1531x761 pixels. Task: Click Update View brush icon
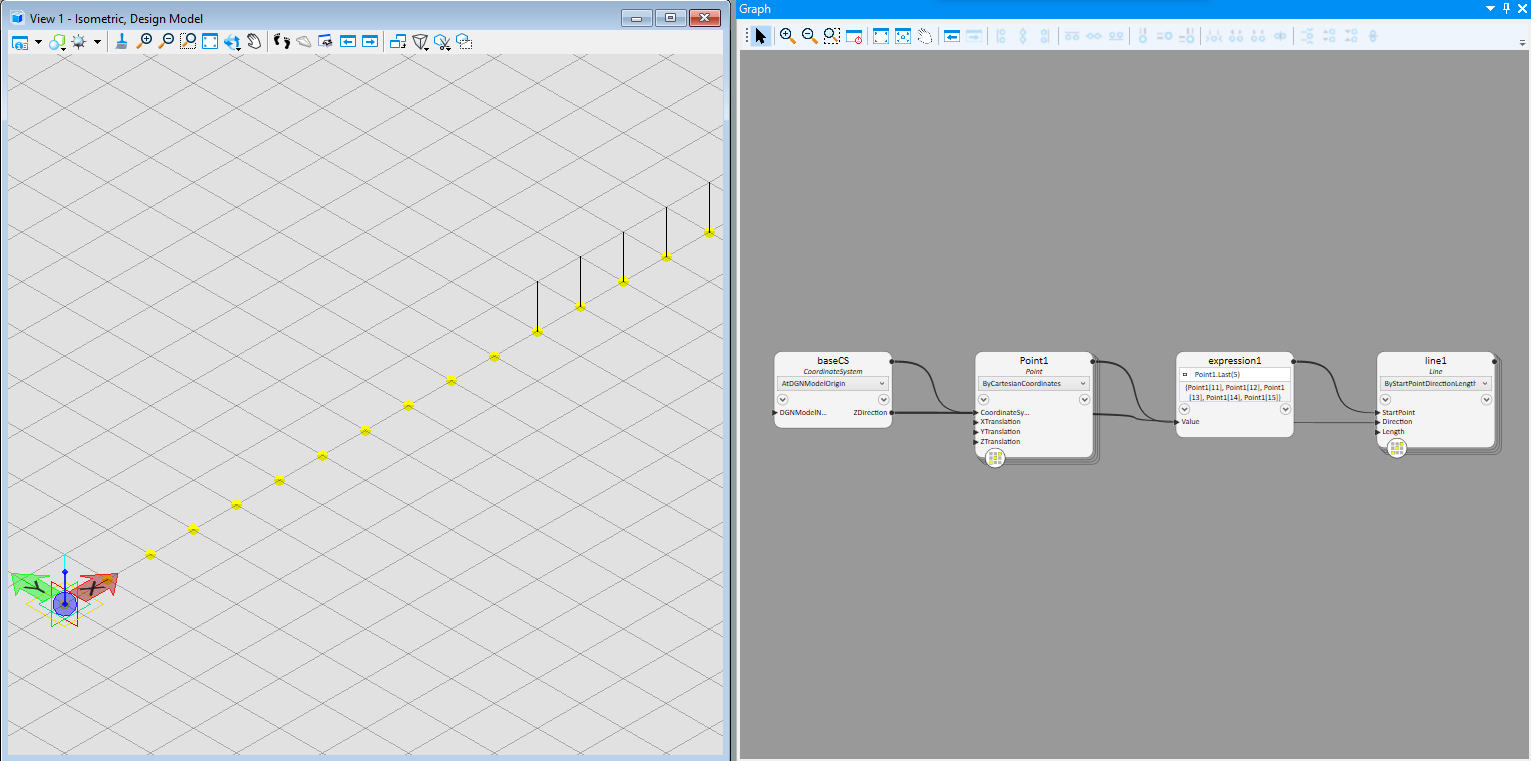tap(121, 42)
